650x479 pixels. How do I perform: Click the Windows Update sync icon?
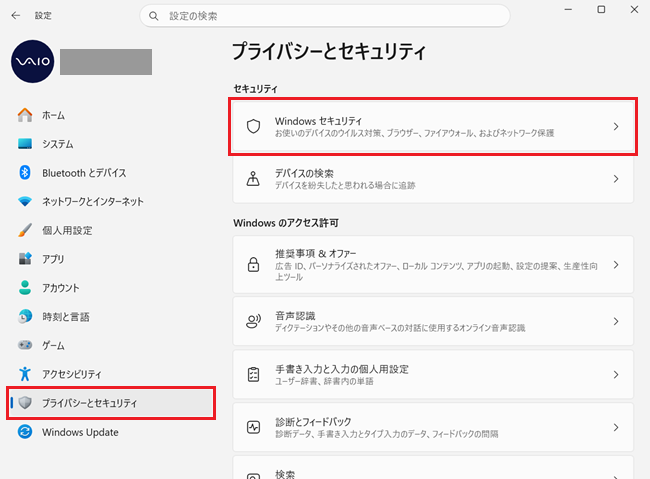click(25, 432)
